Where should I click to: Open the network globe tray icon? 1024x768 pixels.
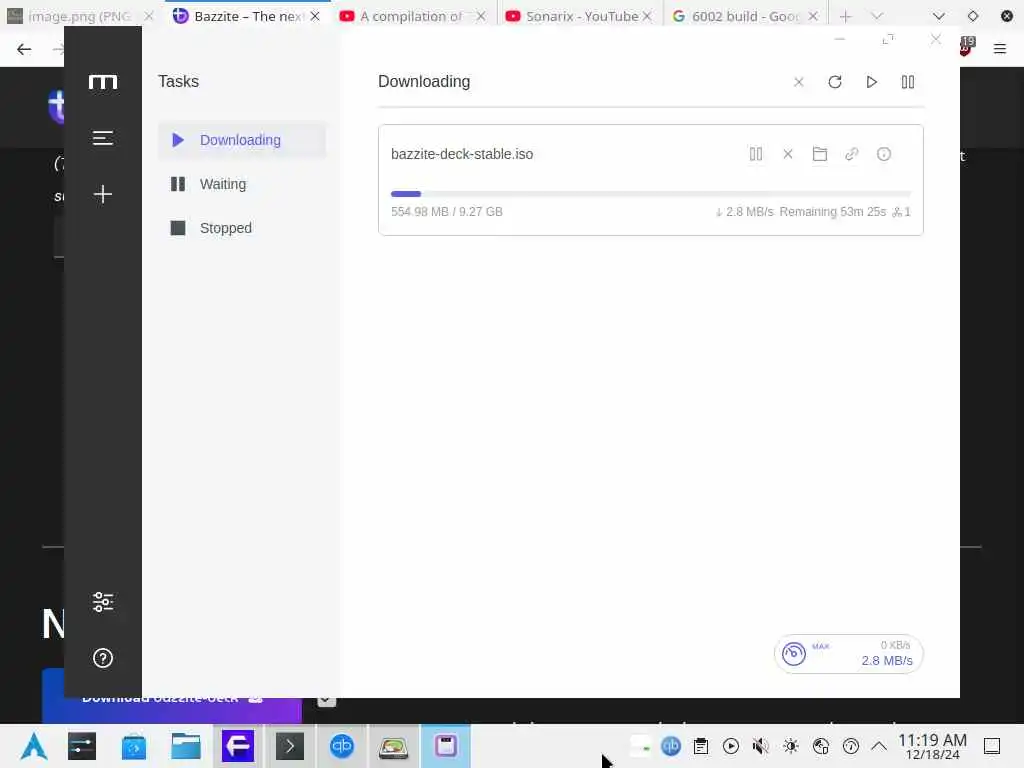pyautogui.click(x=821, y=746)
